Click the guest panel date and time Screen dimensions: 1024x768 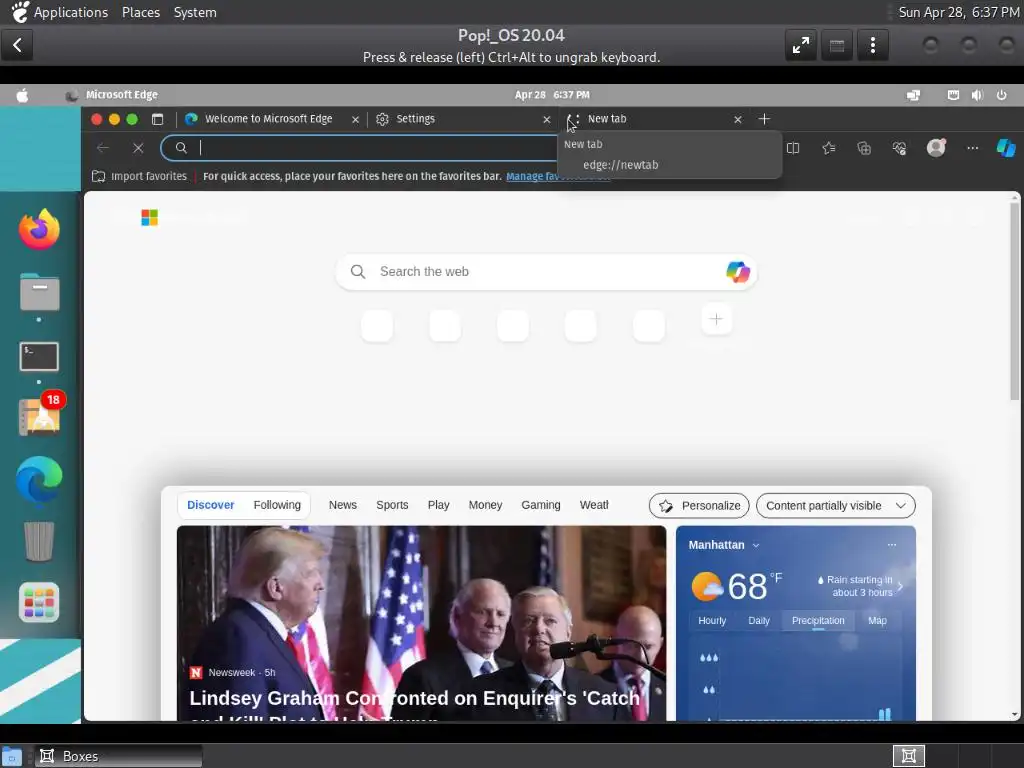552,95
